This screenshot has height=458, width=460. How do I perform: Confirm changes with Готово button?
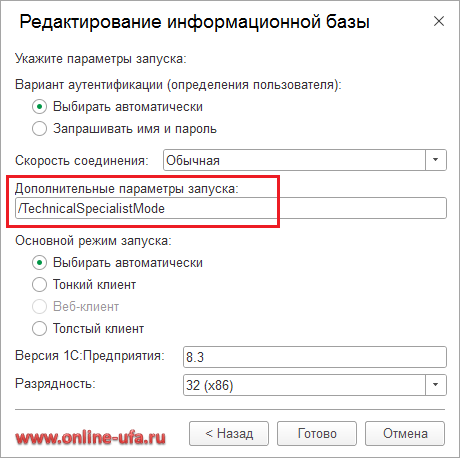tap(317, 433)
